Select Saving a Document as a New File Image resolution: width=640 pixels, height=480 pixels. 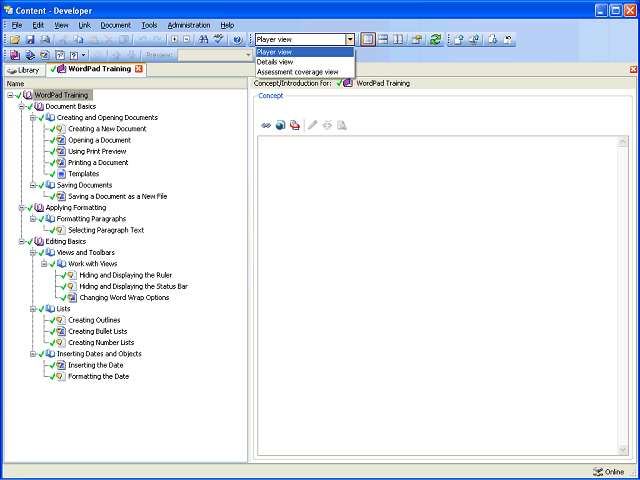click(118, 196)
